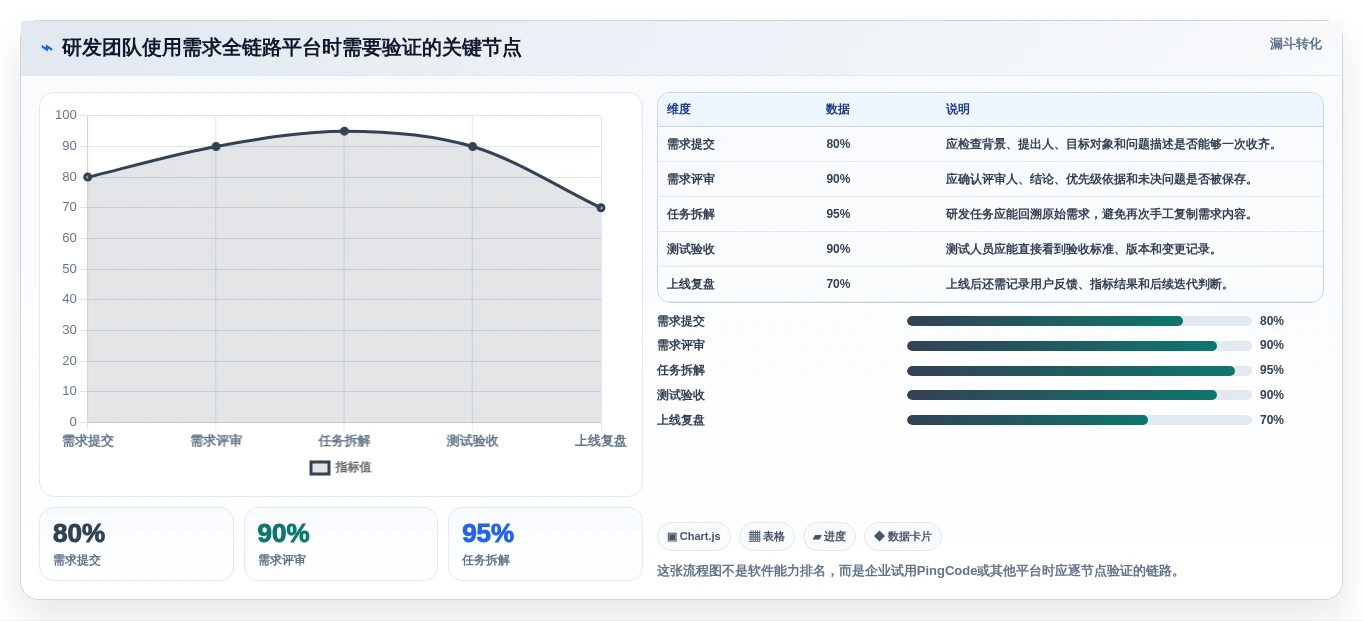Click the 说明 column header
The height and width of the screenshot is (621, 1363).
(958, 110)
